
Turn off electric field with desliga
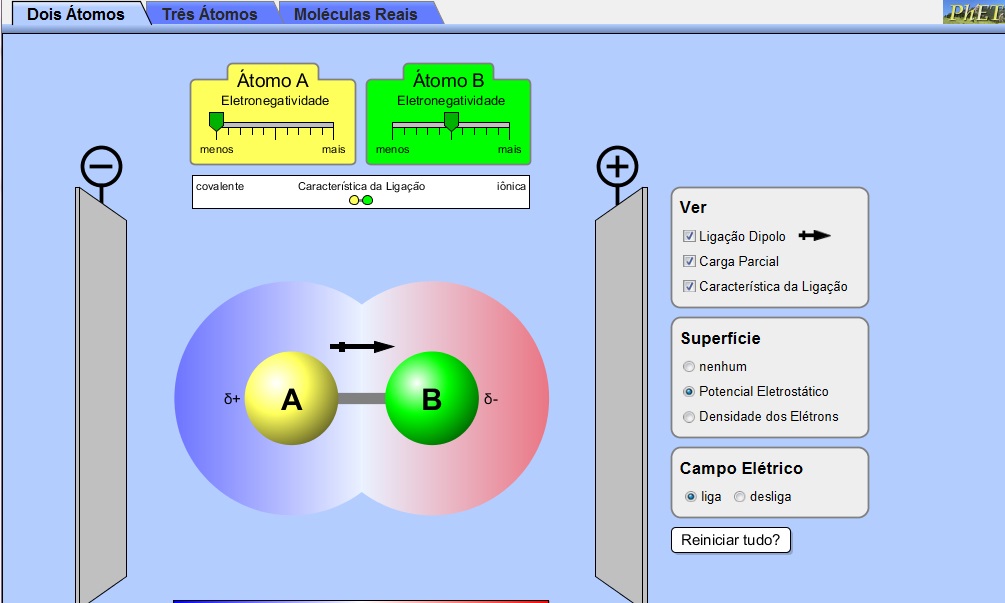[740, 497]
